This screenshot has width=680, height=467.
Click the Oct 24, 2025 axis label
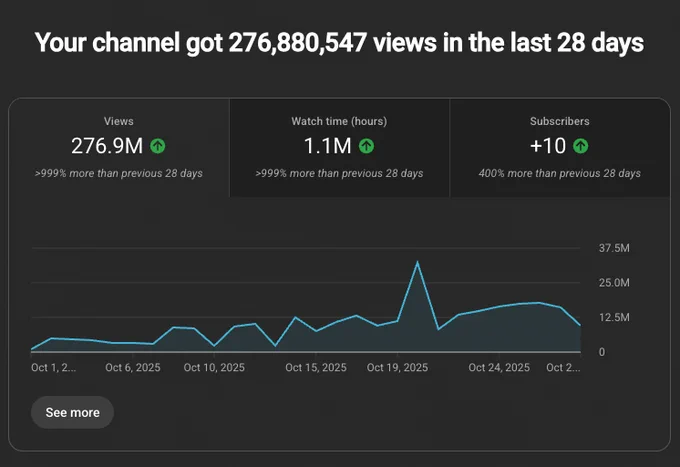[499, 368]
